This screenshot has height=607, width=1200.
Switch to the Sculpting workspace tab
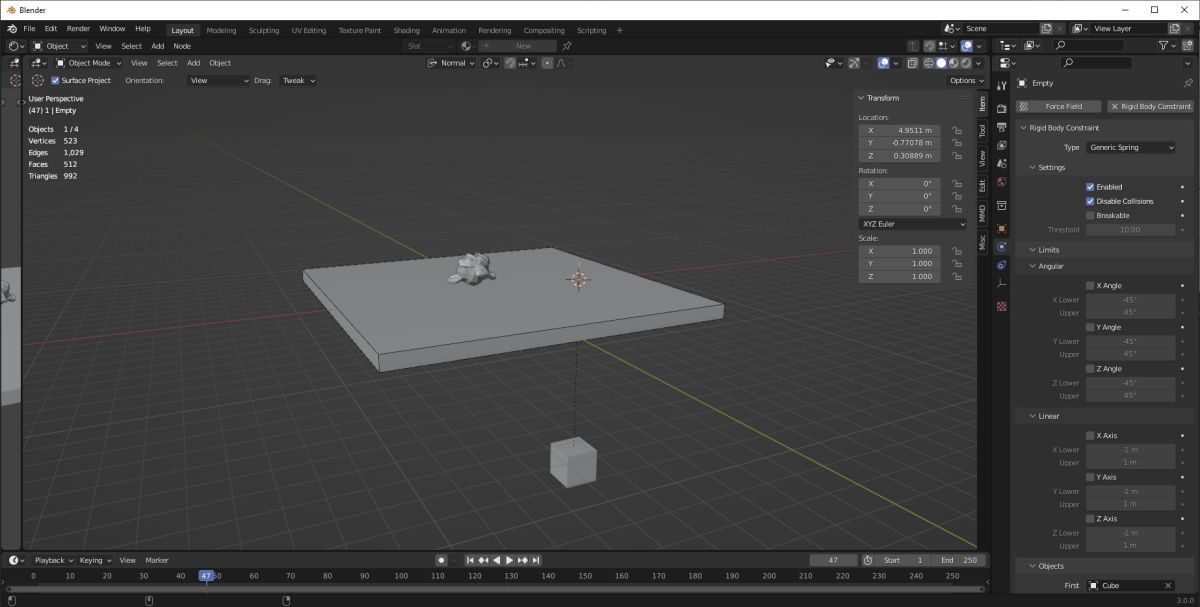click(x=264, y=30)
